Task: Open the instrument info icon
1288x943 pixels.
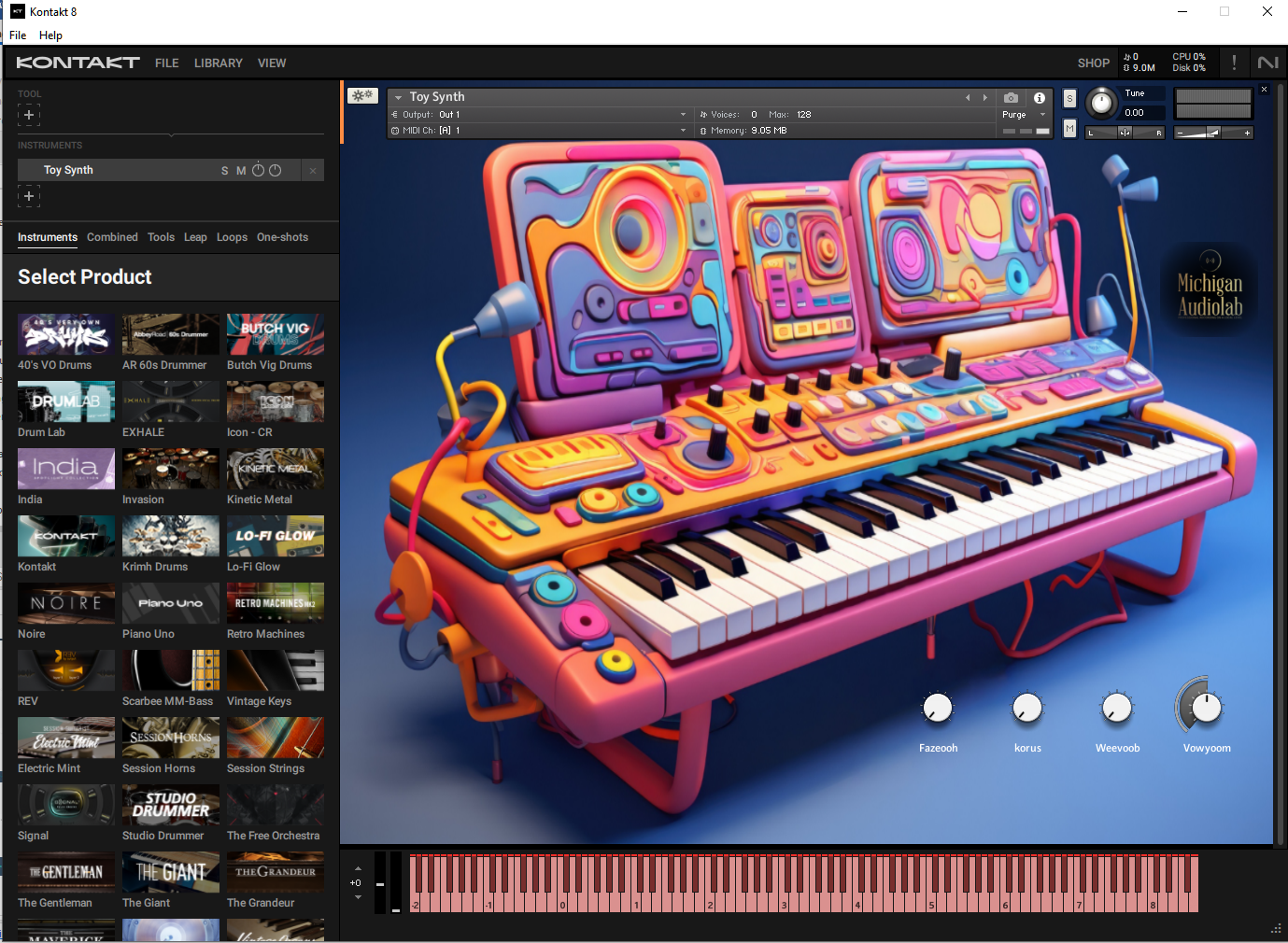Action: click(x=1039, y=97)
